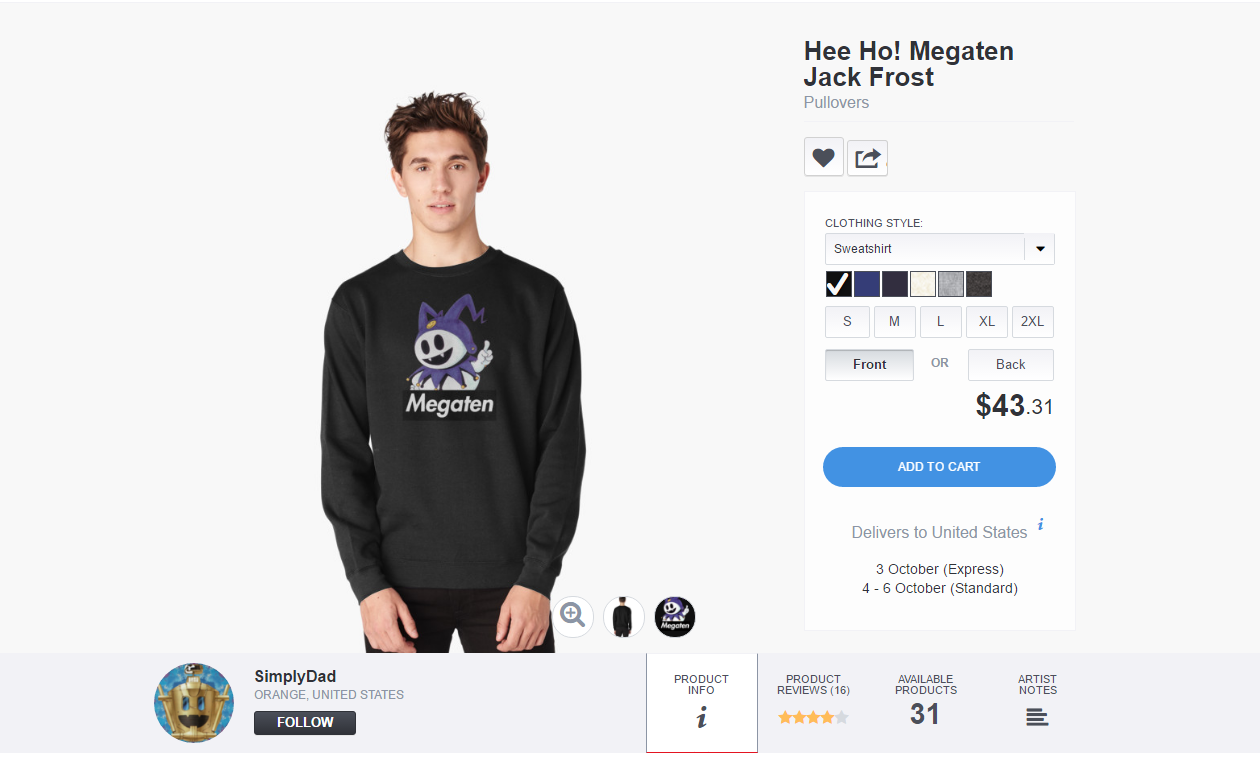Open the Clothing Style dropdown arrow
This screenshot has height=762, width=1260.
point(1040,249)
